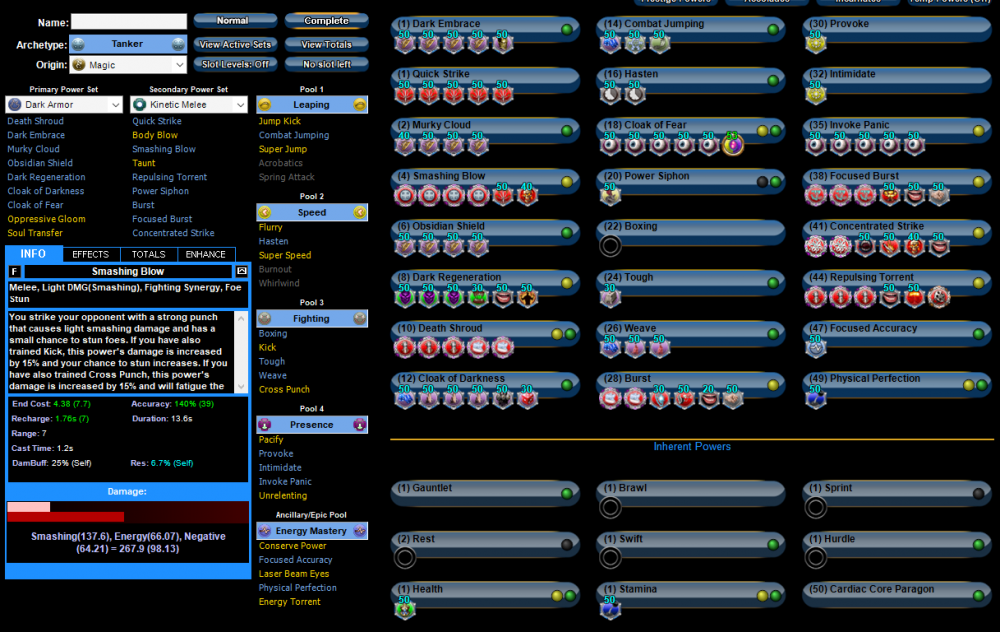Screen dimensions: 1000x632
Task: Select the Provoke enhancement slot icon
Action: [x=816, y=43]
